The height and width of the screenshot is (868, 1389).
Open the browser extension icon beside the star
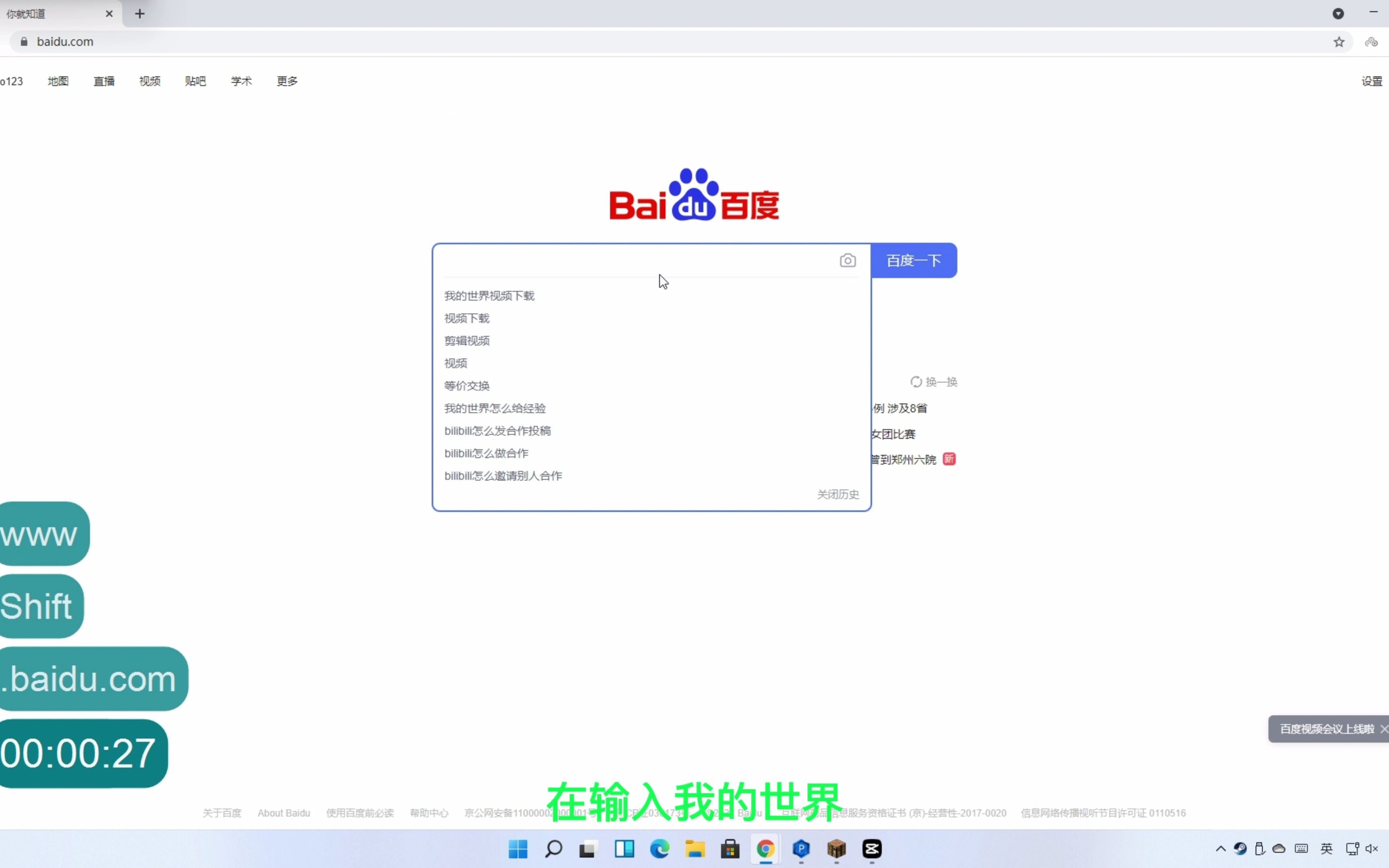[1371, 42]
